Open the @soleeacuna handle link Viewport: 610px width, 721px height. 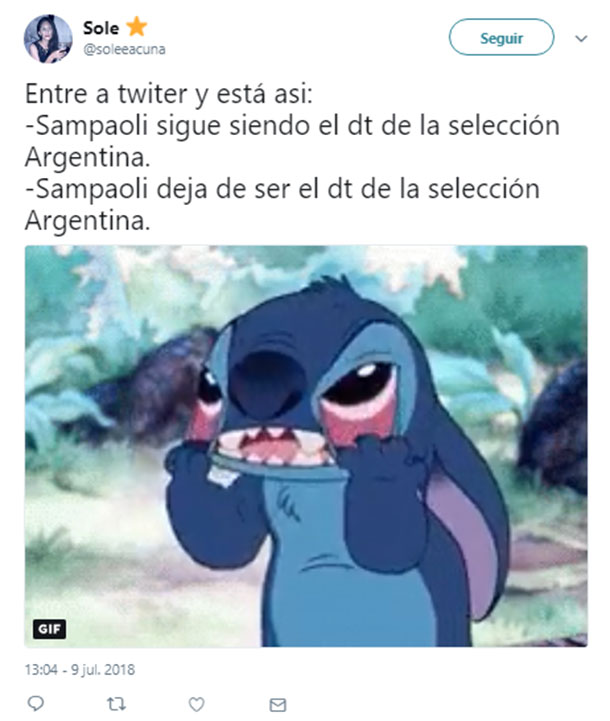click(x=124, y=49)
